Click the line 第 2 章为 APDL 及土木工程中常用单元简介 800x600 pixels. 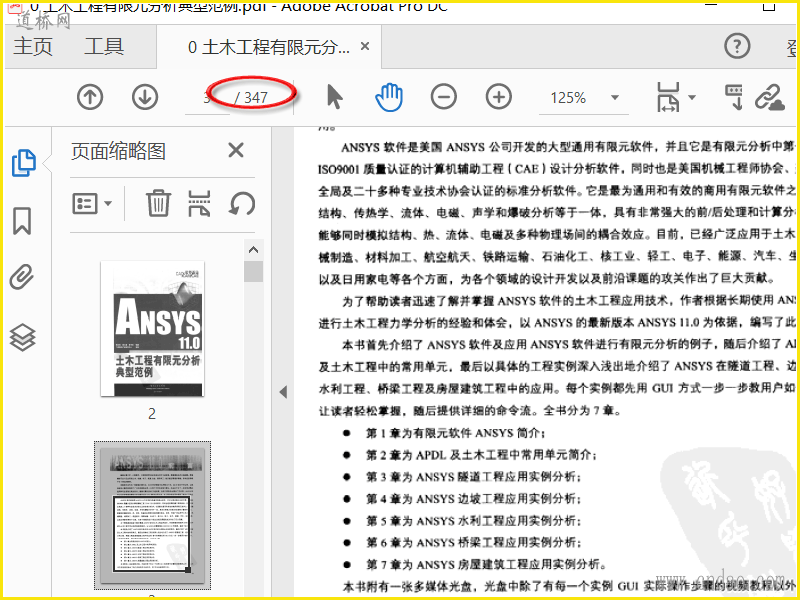coord(481,455)
